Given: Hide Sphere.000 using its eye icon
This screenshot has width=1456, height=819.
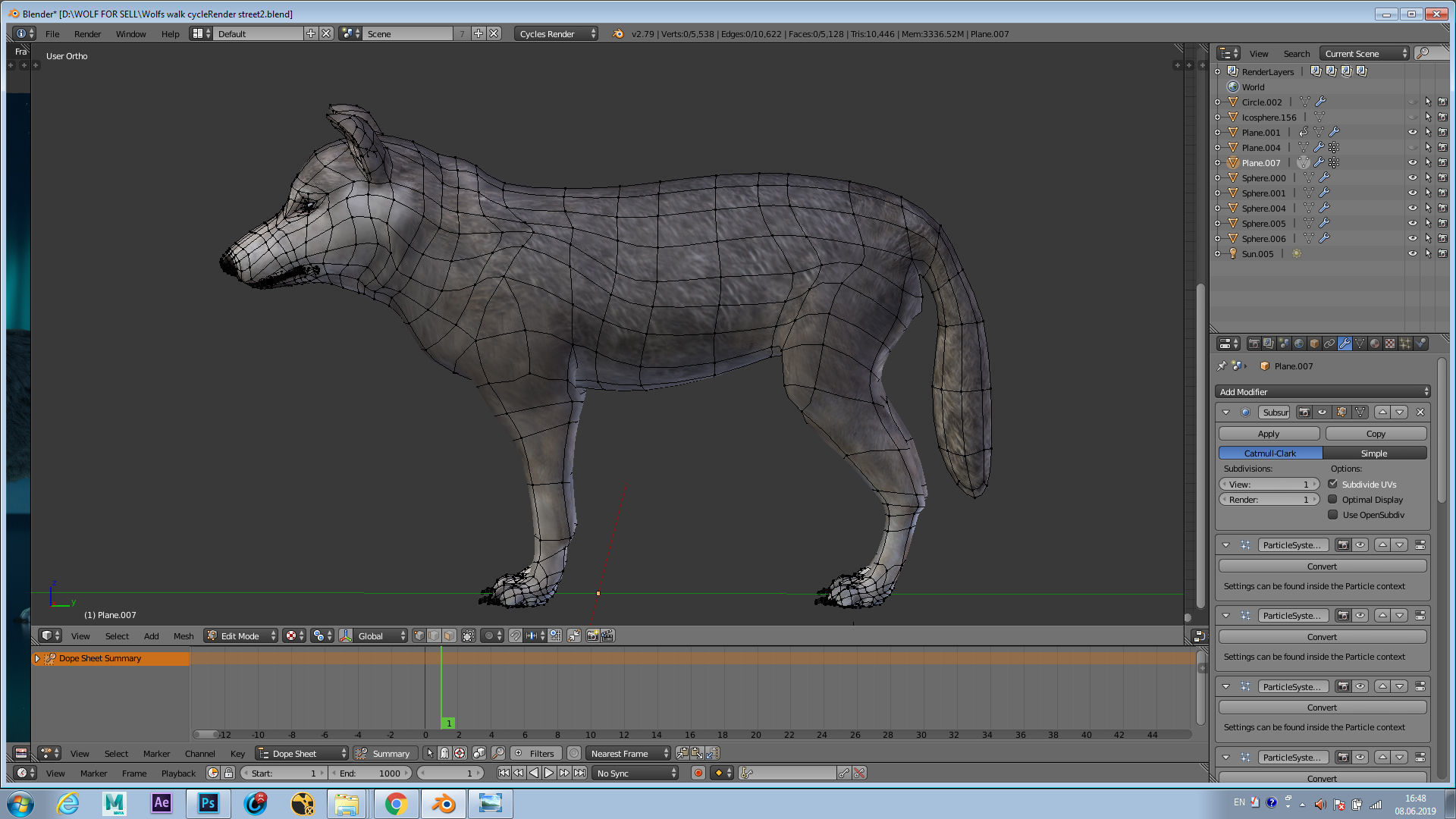Looking at the screenshot, I should (x=1412, y=178).
